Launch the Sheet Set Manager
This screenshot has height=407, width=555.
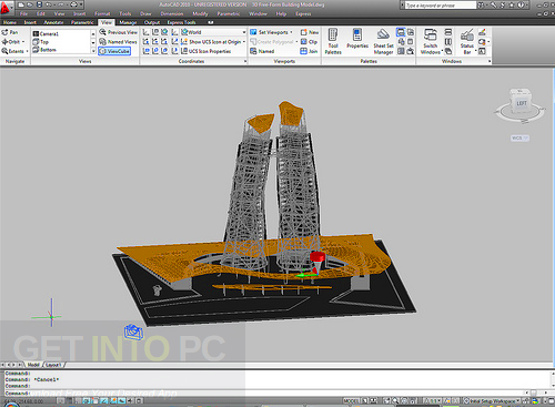click(x=383, y=42)
